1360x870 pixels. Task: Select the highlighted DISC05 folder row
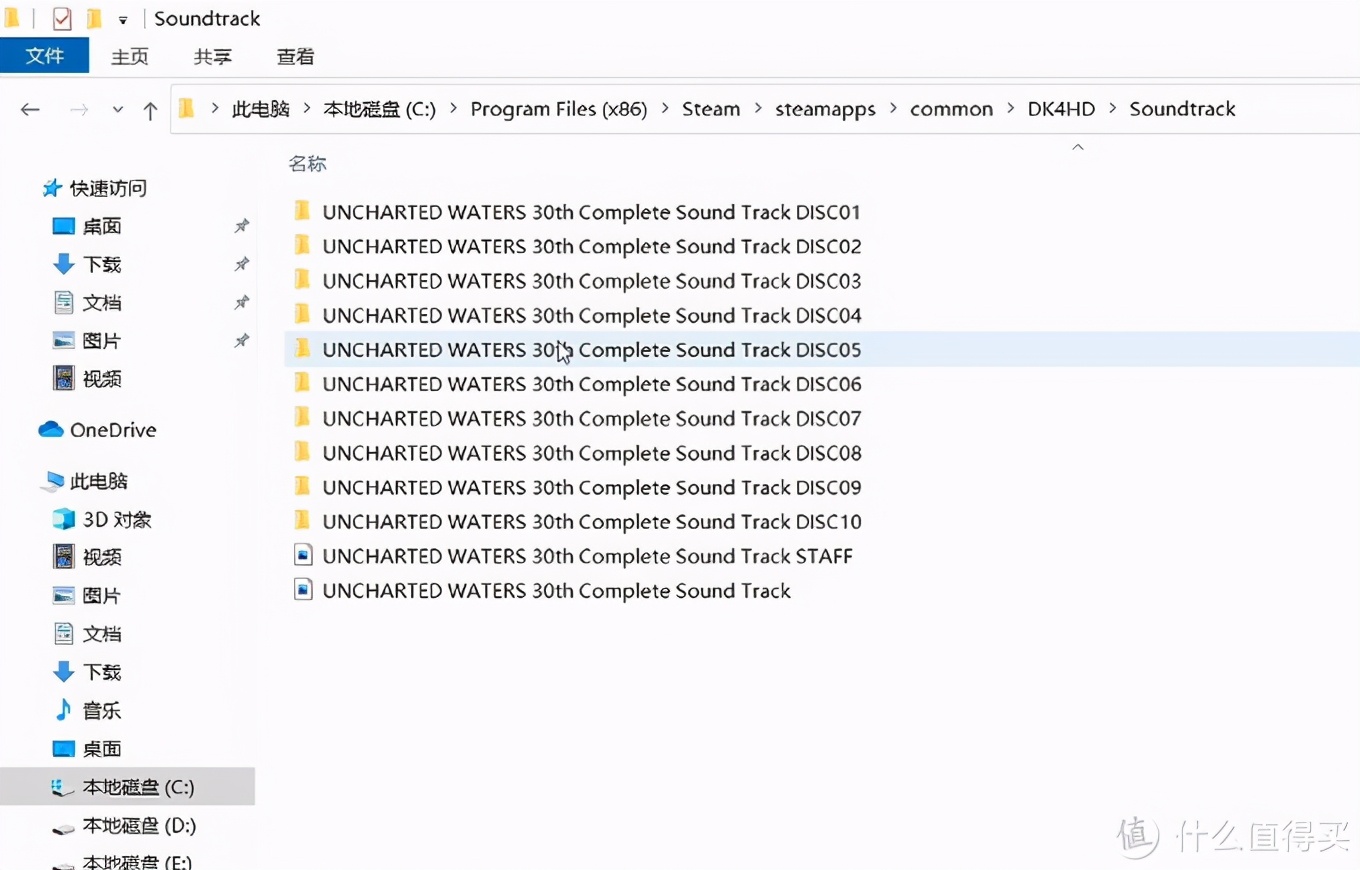pos(822,349)
